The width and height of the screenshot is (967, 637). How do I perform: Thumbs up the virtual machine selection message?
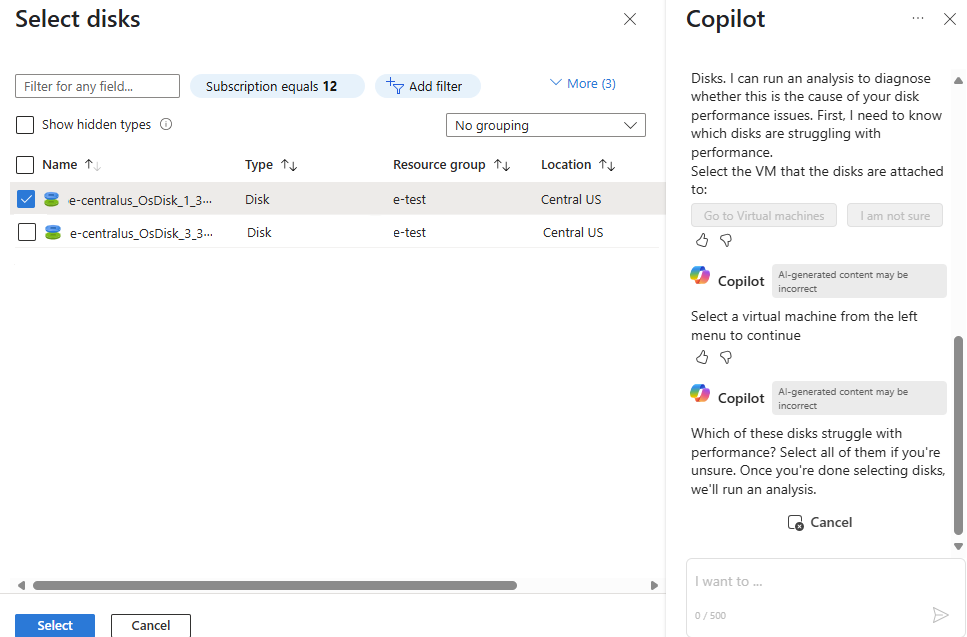(x=702, y=357)
